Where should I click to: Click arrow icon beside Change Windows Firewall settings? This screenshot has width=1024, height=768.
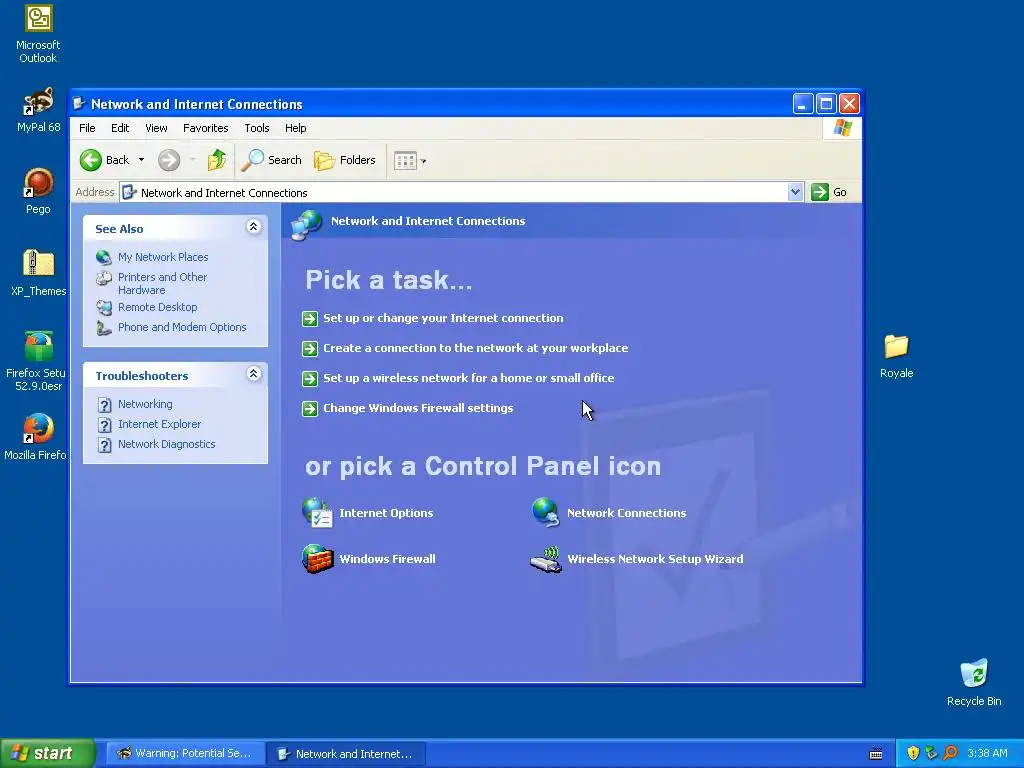[x=310, y=409]
